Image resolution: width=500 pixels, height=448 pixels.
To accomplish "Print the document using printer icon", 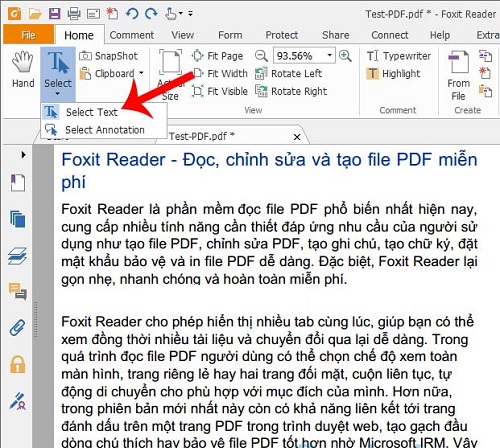I will pyautogui.click(x=74, y=14).
